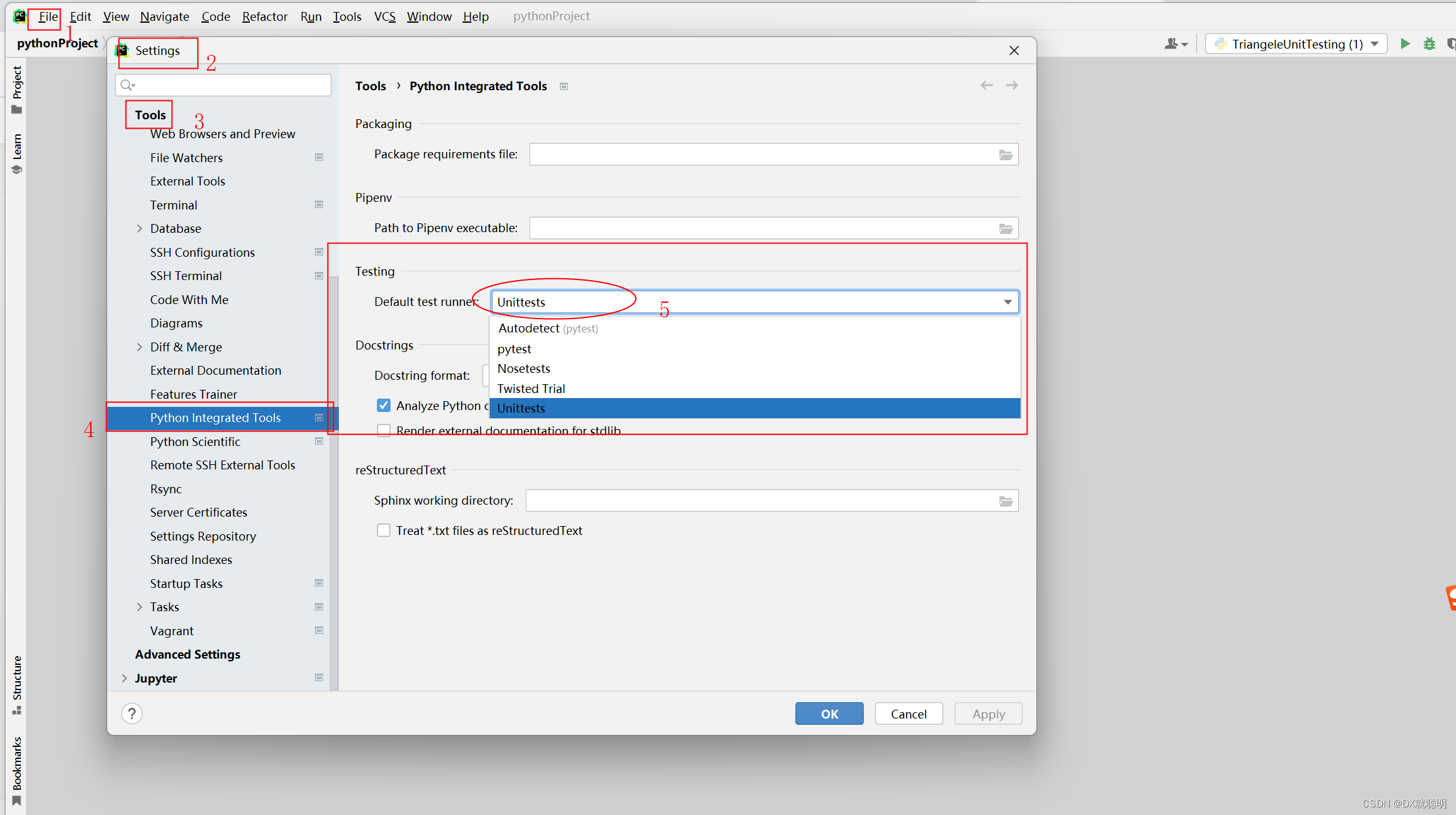Image resolution: width=1456 pixels, height=815 pixels.
Task: Navigate back with the left arrow
Action: tap(986, 85)
